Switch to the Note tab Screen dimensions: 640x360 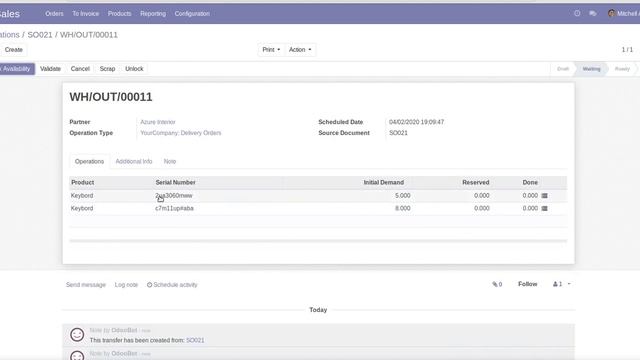pyautogui.click(x=170, y=161)
